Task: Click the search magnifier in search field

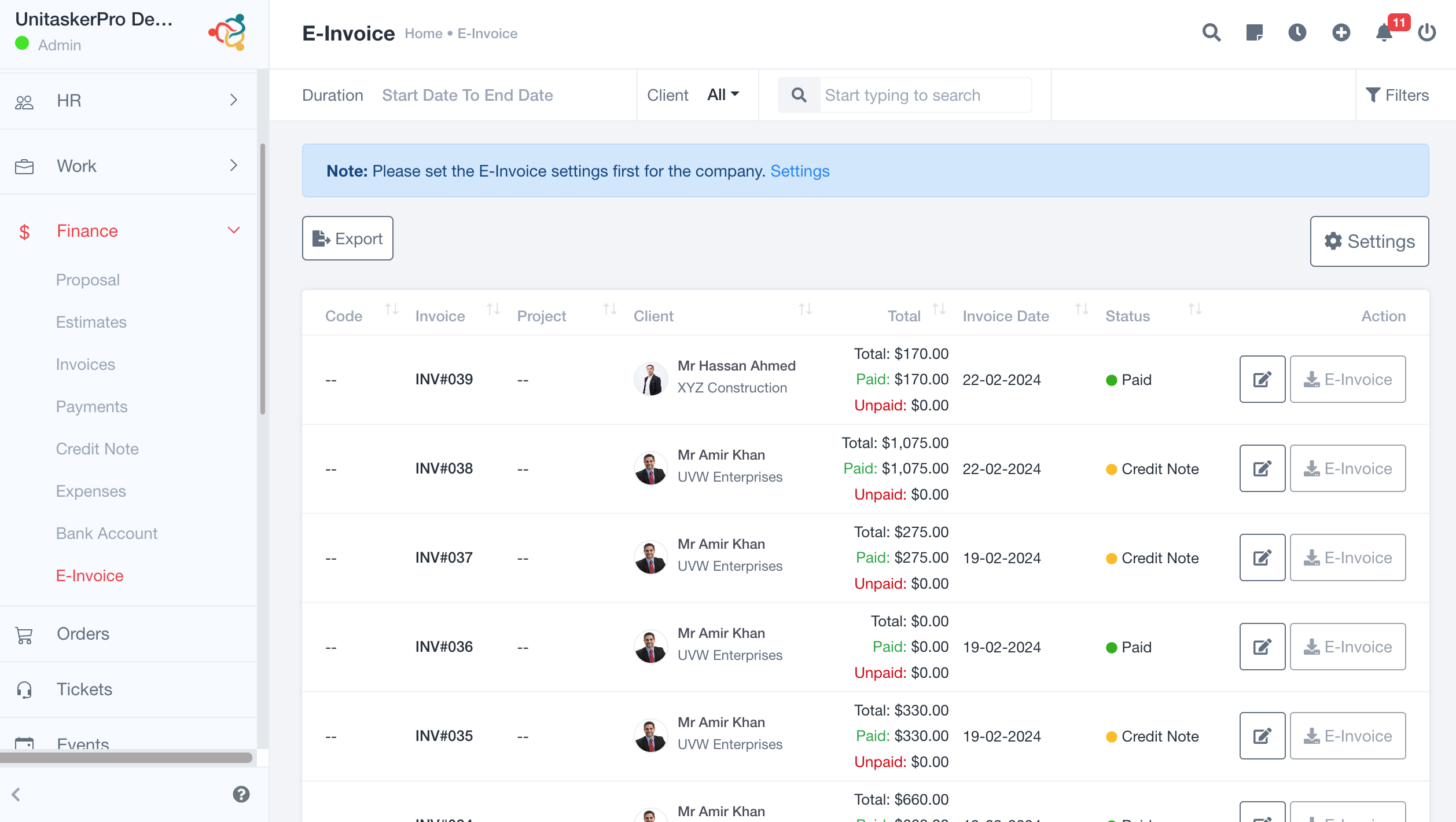Action: click(799, 95)
